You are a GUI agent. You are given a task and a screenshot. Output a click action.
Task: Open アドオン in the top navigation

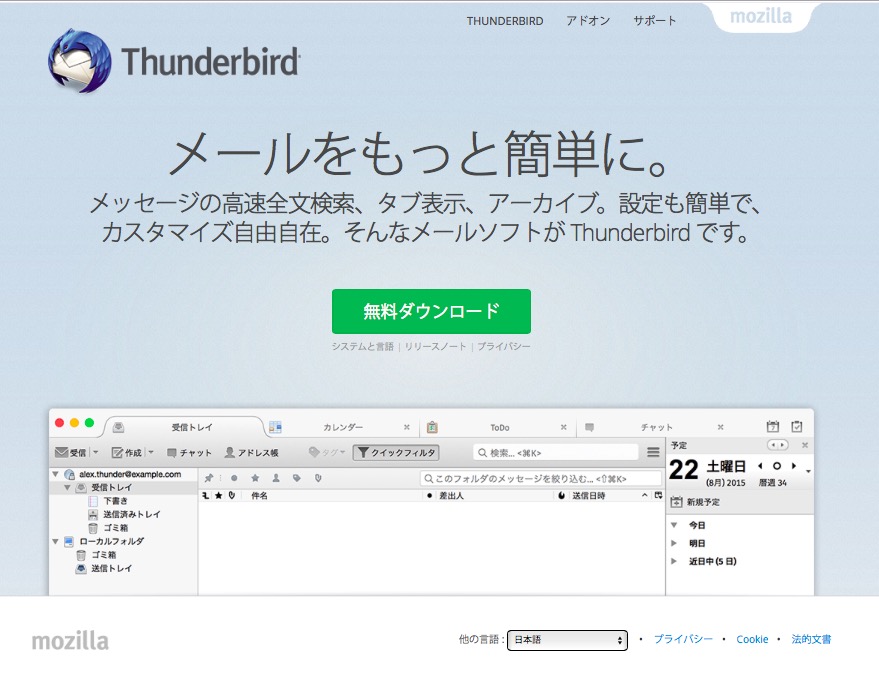click(588, 21)
